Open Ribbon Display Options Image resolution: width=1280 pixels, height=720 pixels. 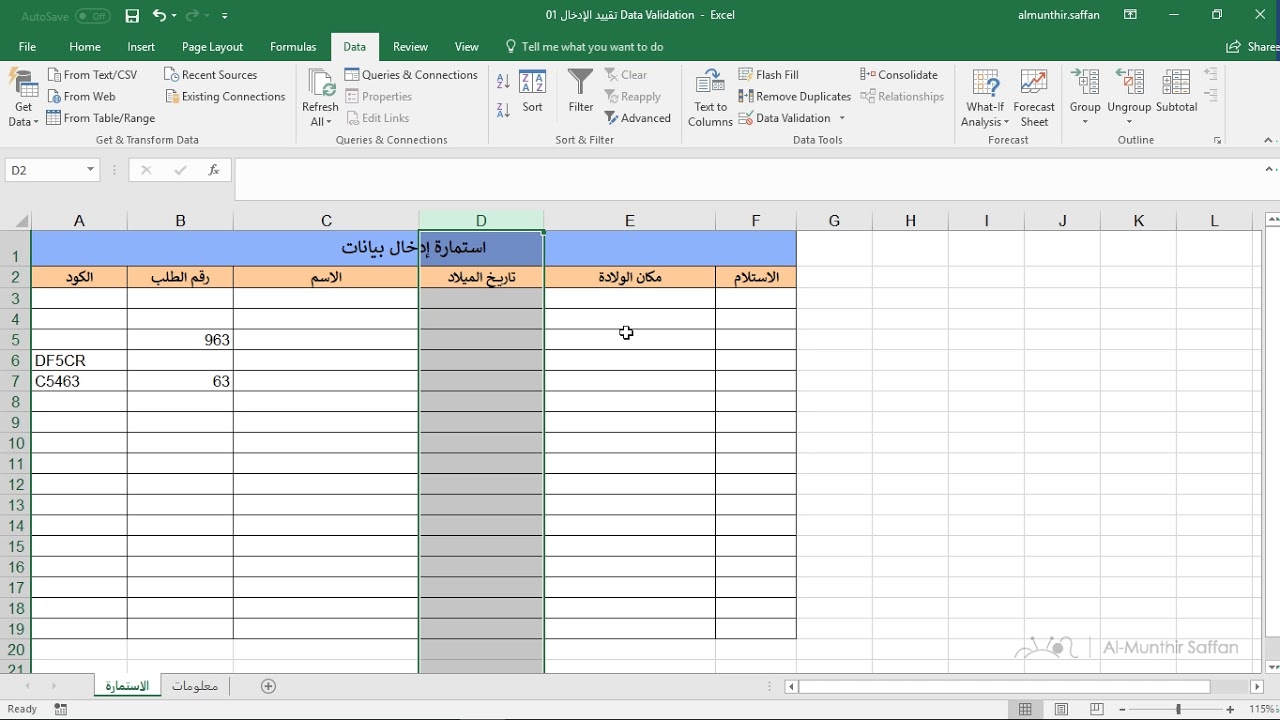click(1130, 15)
